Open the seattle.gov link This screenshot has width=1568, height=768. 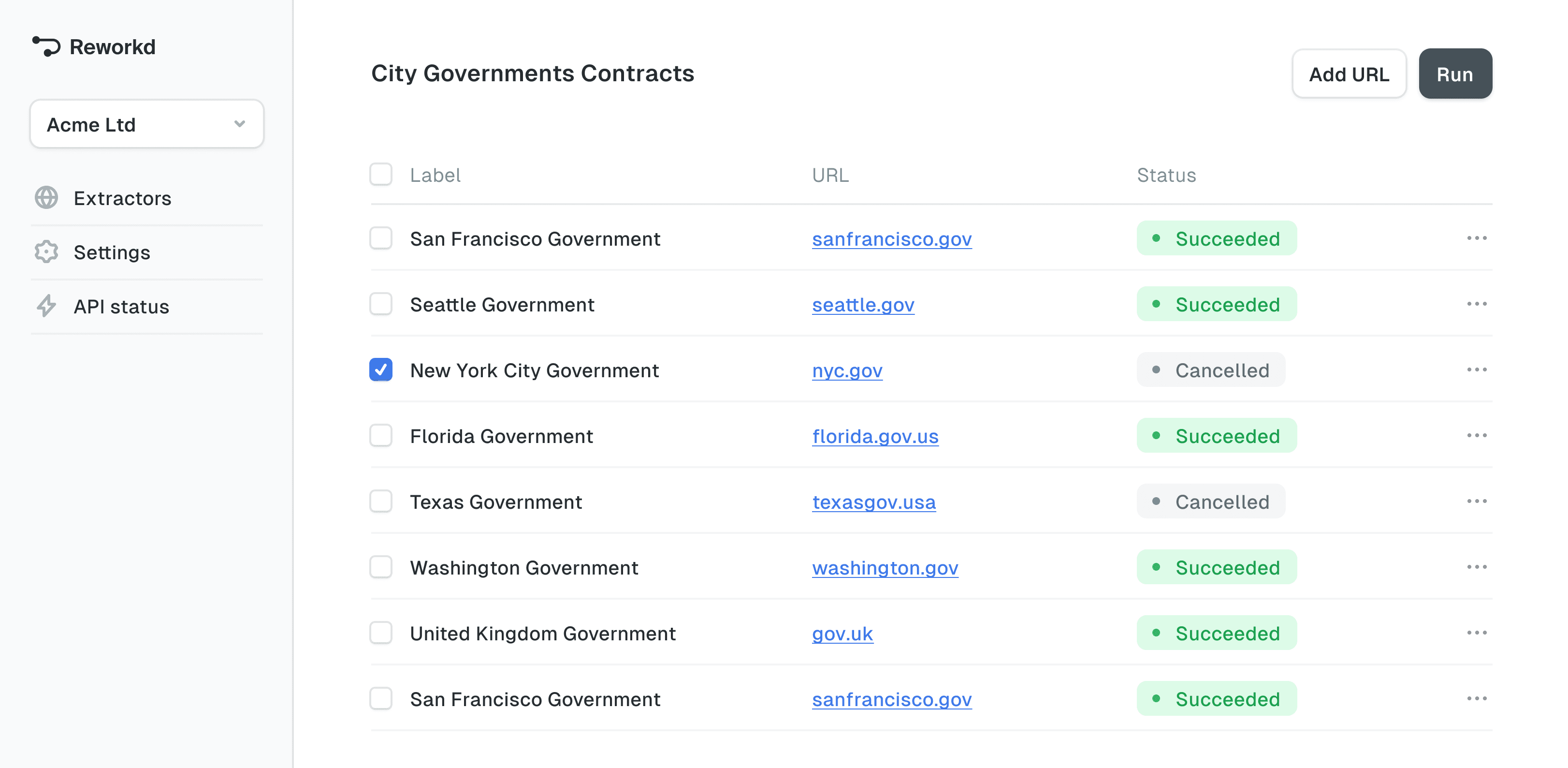[x=862, y=305]
